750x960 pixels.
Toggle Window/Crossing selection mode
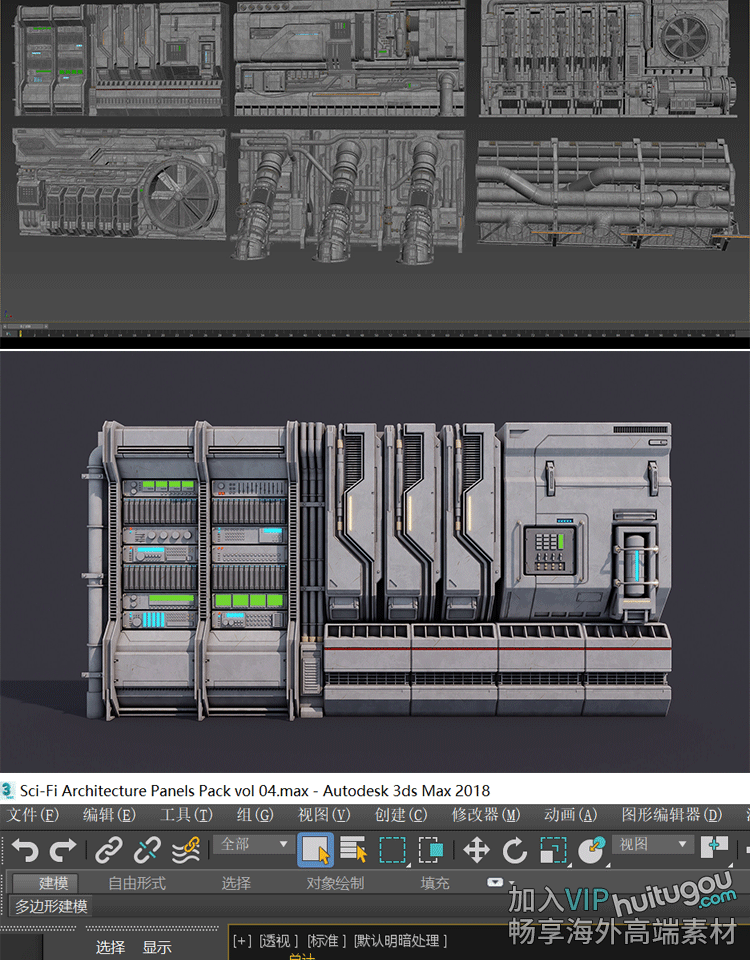tap(431, 850)
